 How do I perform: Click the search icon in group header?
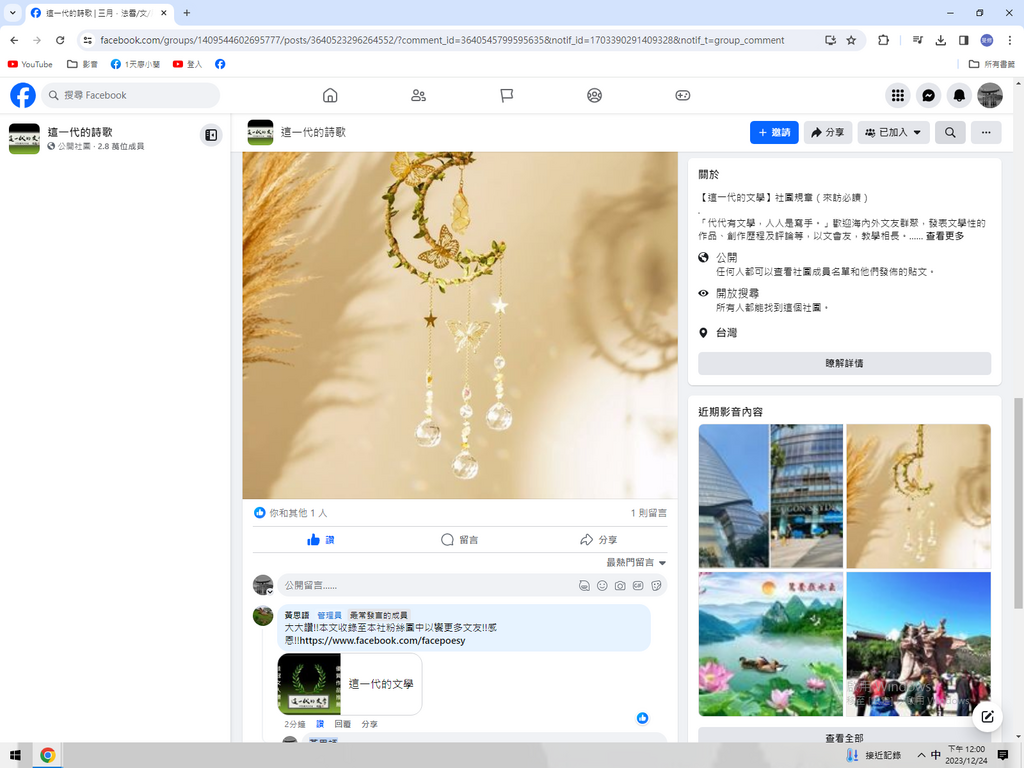(950, 132)
